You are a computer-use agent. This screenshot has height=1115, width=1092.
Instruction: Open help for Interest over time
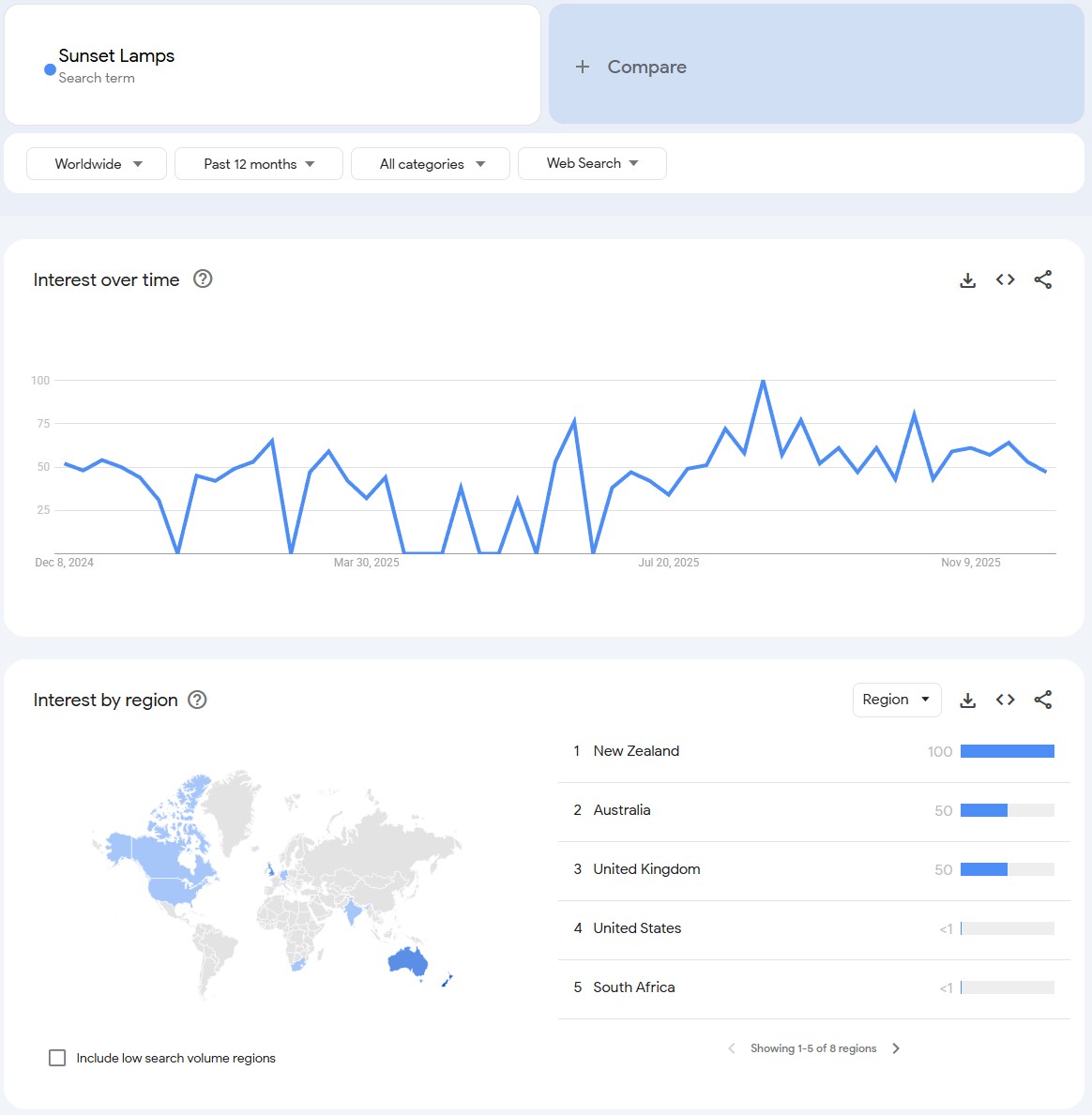click(203, 279)
